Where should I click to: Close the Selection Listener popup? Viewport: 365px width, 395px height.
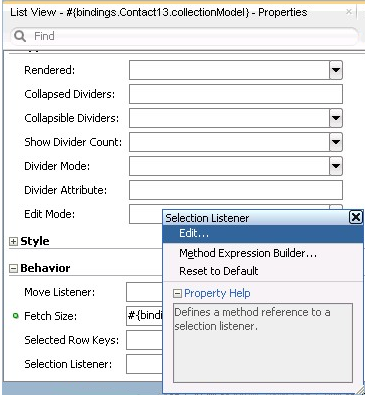356,217
